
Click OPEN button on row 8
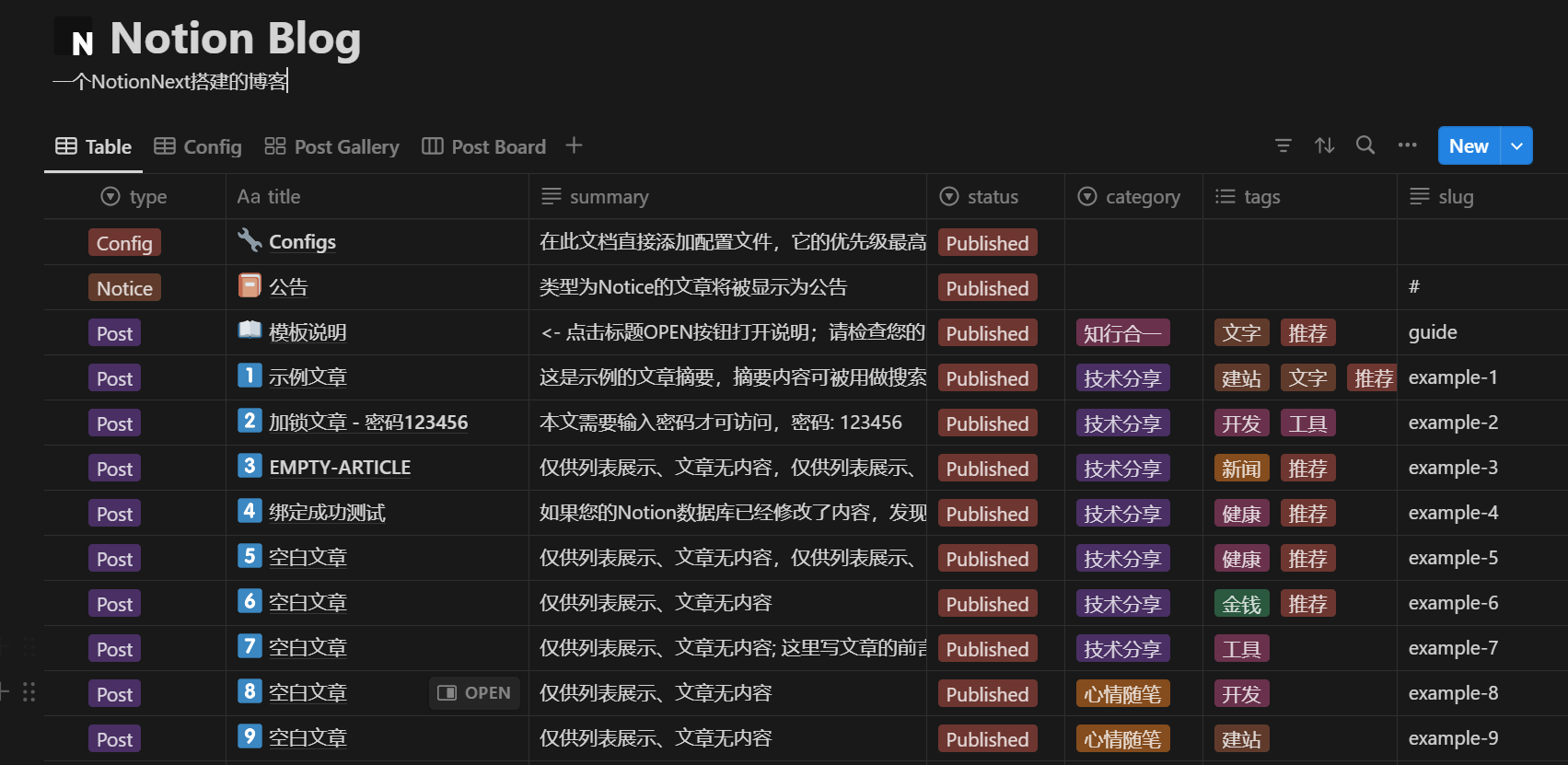(x=474, y=693)
